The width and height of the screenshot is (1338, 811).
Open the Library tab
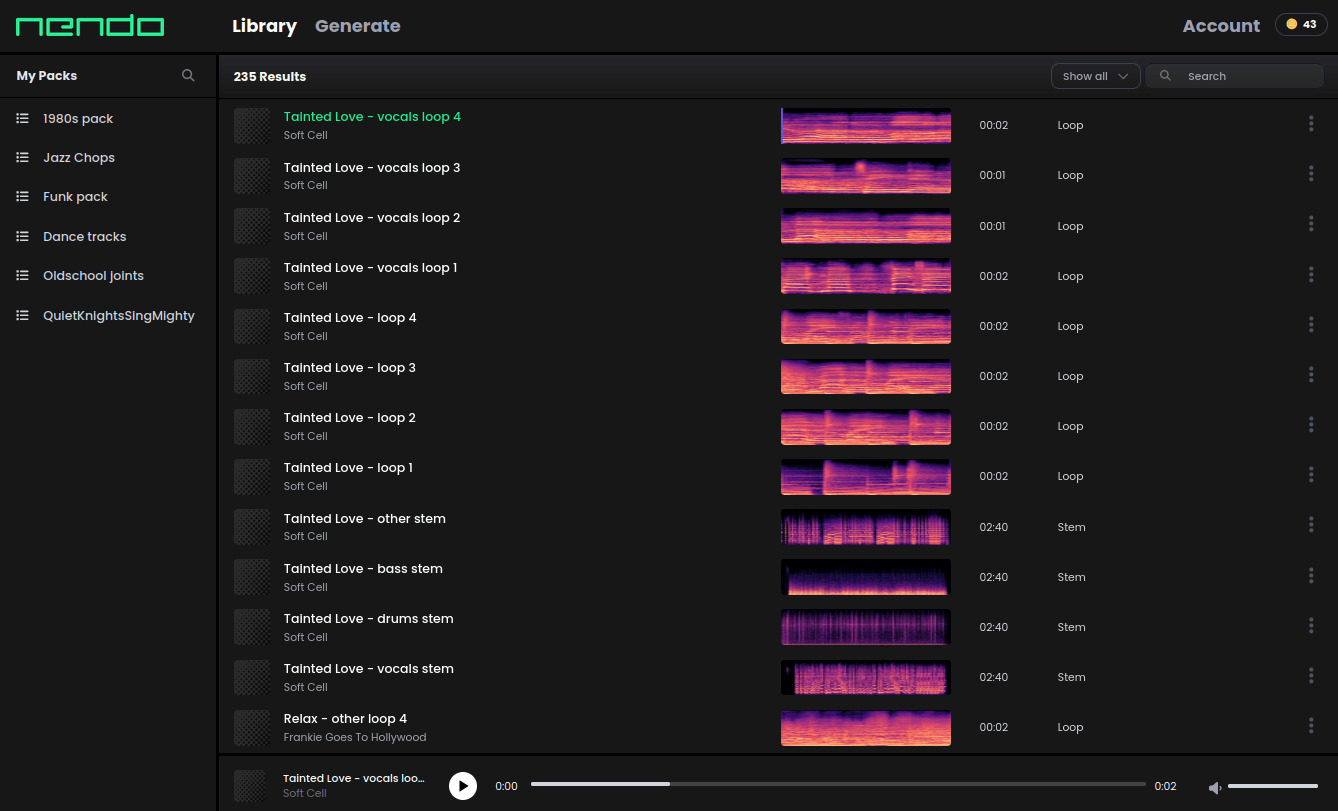point(264,26)
